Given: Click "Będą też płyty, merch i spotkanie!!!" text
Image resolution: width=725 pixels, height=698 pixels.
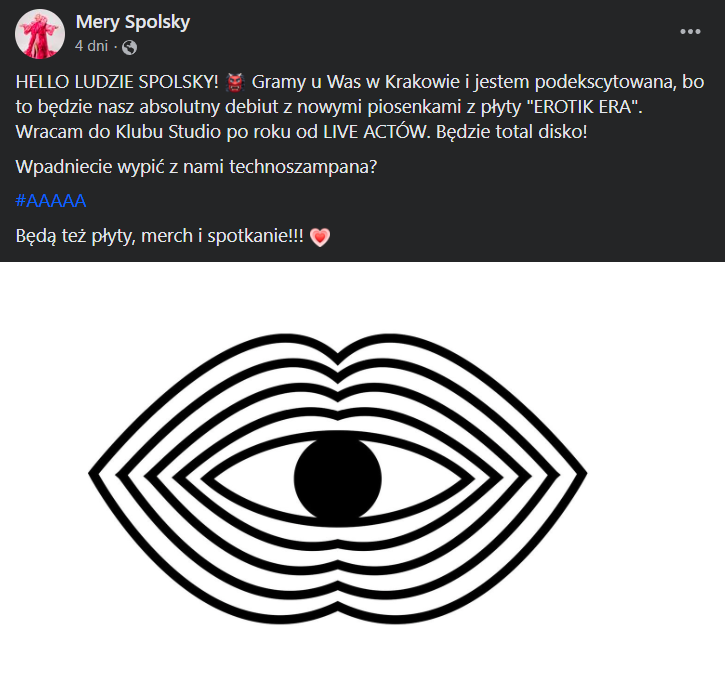Looking at the screenshot, I should click(160, 237).
